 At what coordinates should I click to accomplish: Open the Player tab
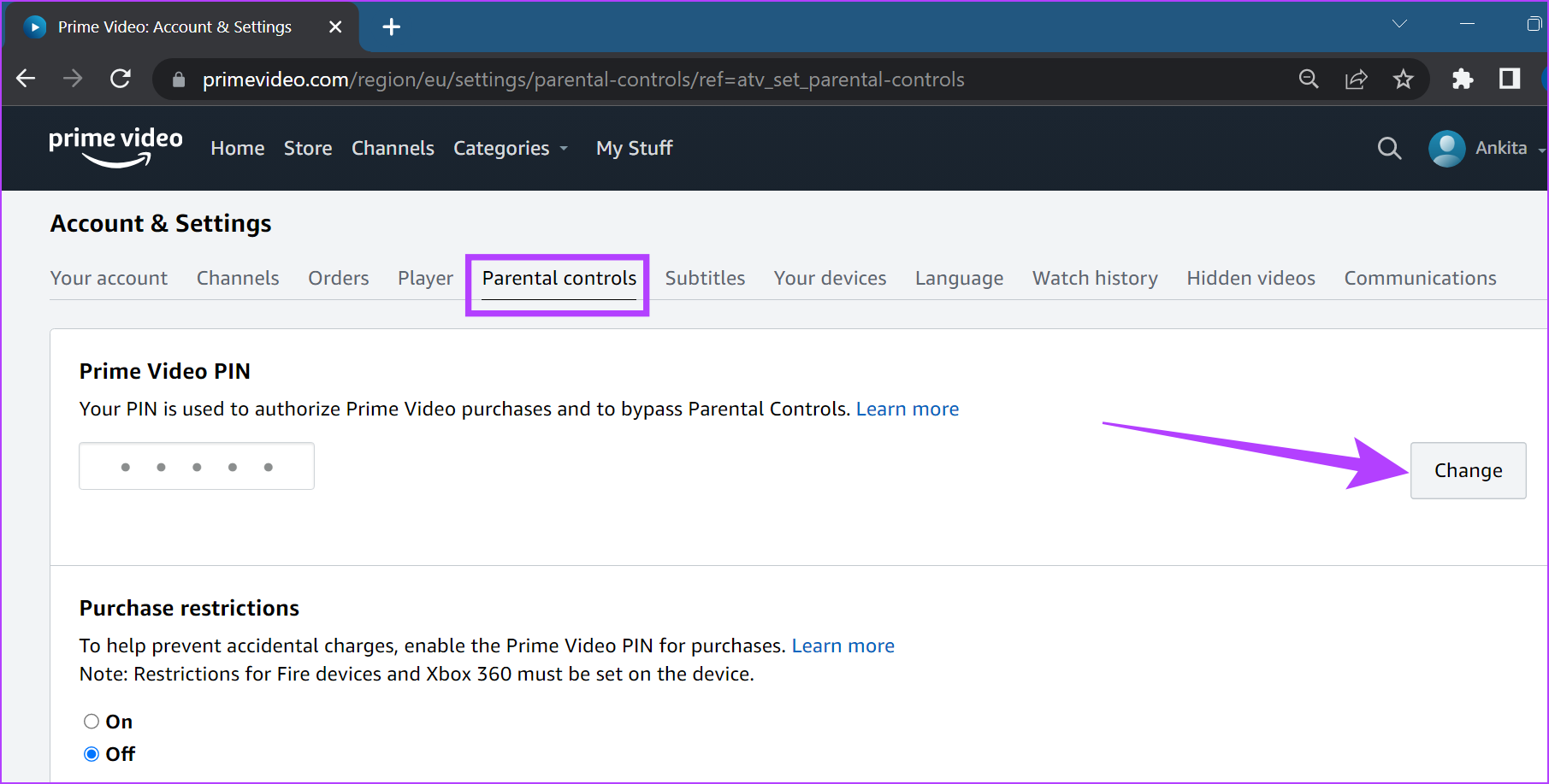pos(425,279)
